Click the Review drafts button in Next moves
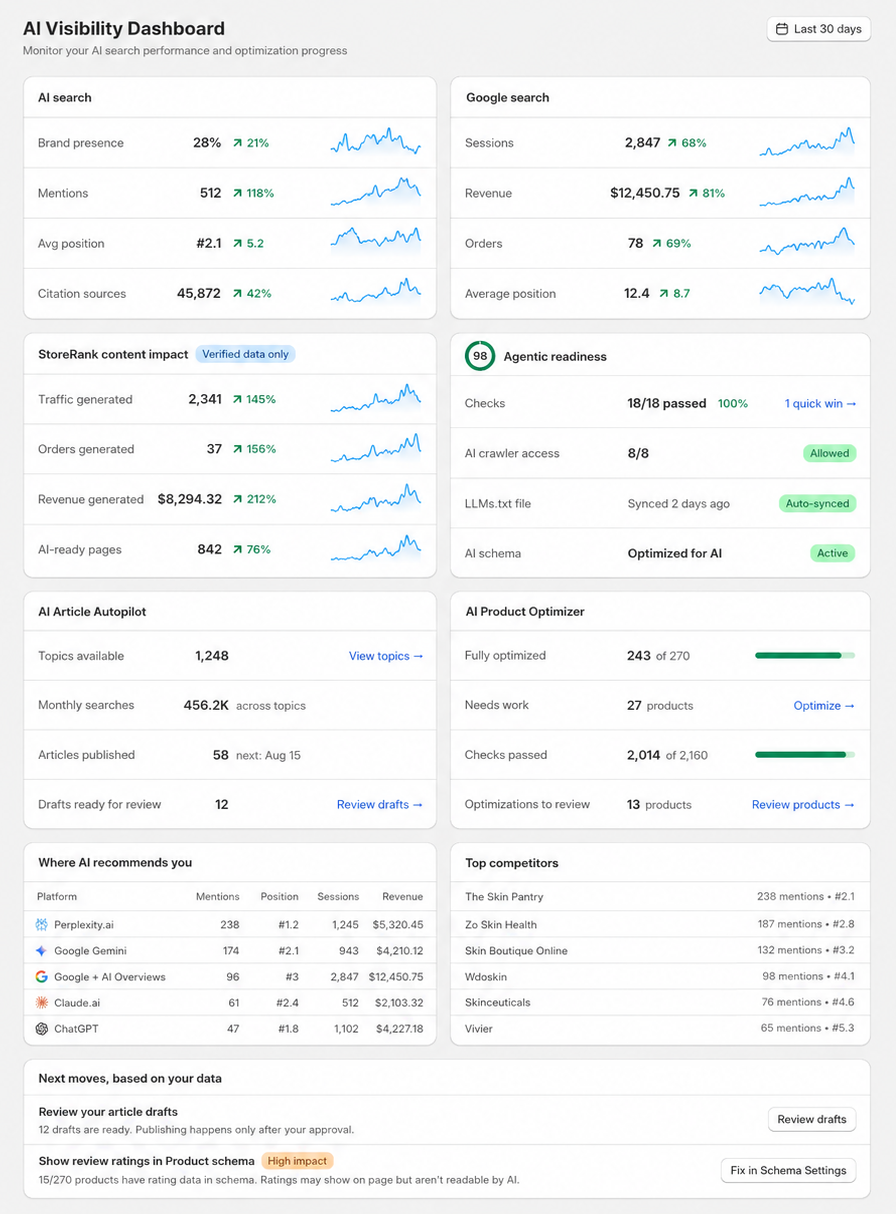 [x=812, y=1120]
